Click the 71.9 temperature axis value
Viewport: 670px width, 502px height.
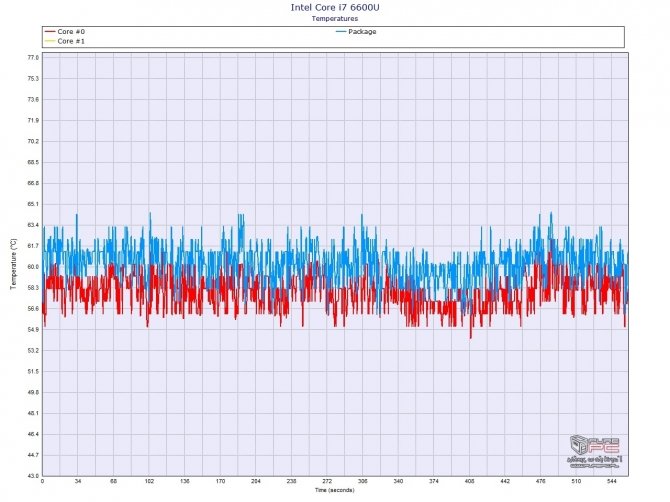pyautogui.click(x=33, y=120)
